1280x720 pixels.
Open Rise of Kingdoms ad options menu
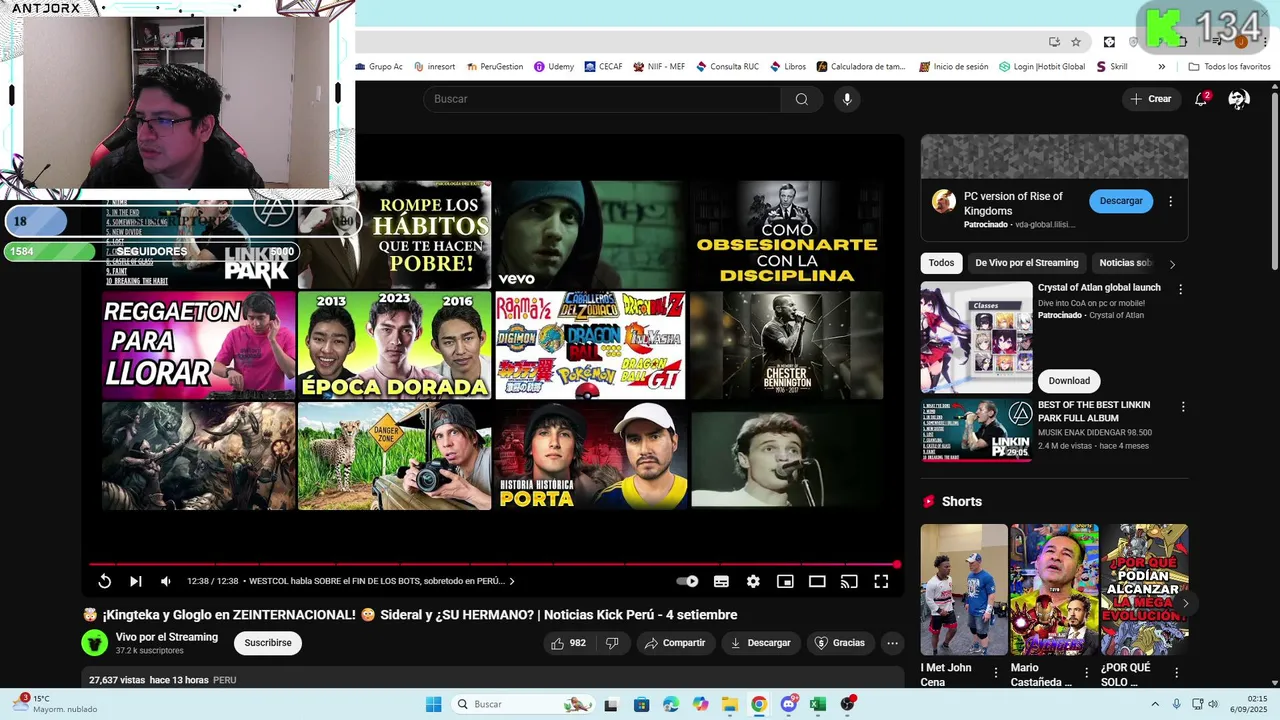(1171, 201)
